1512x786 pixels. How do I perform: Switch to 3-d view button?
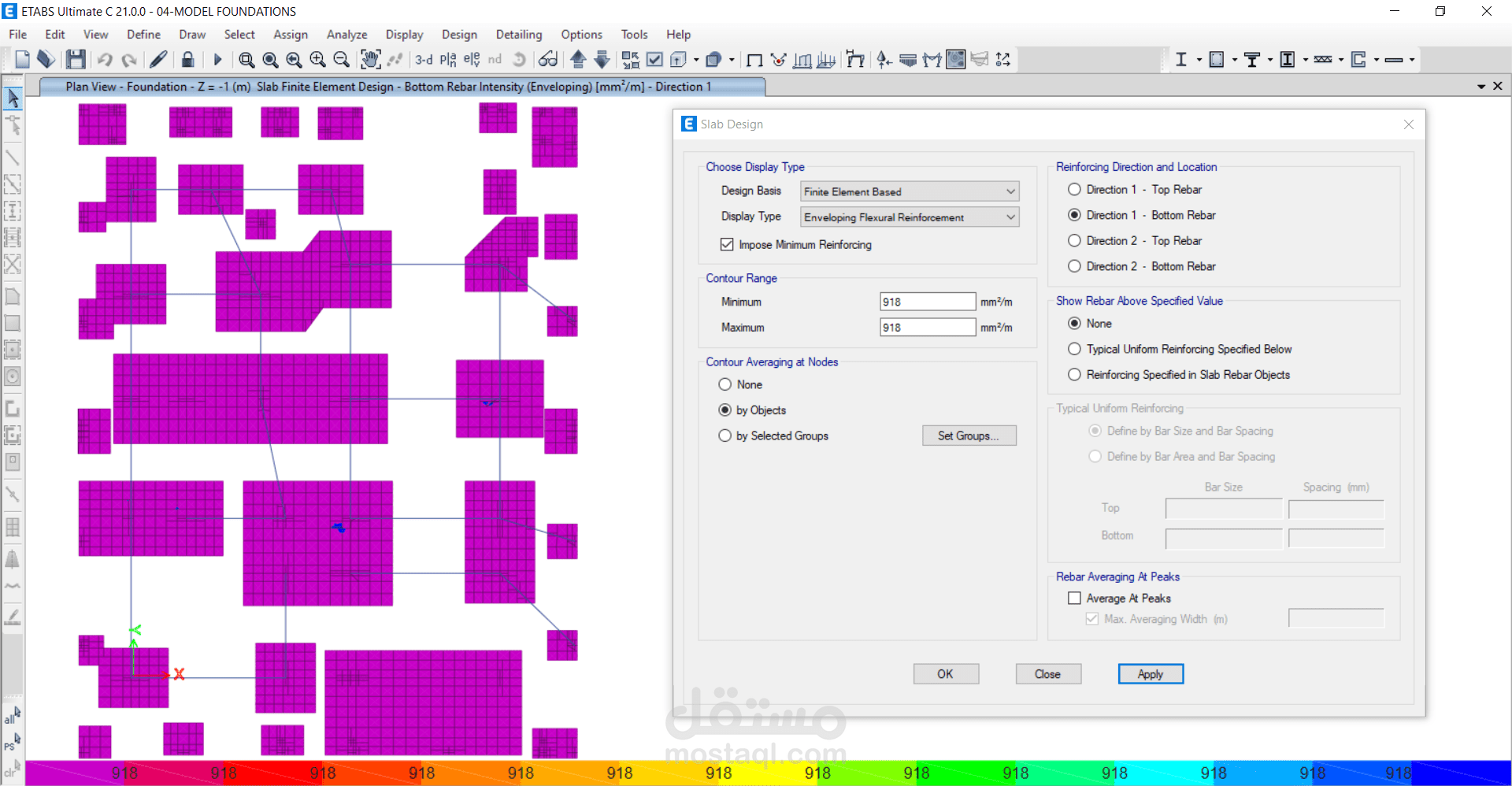[424, 59]
